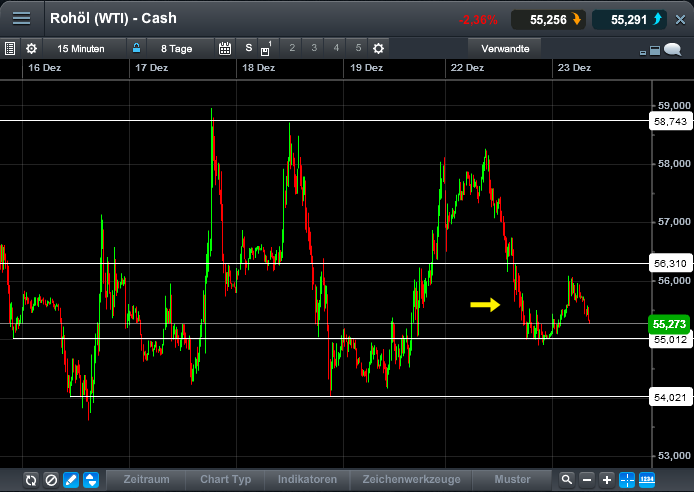Select layout slot 3
Screen dimensions: 694x492
(x=314, y=48)
